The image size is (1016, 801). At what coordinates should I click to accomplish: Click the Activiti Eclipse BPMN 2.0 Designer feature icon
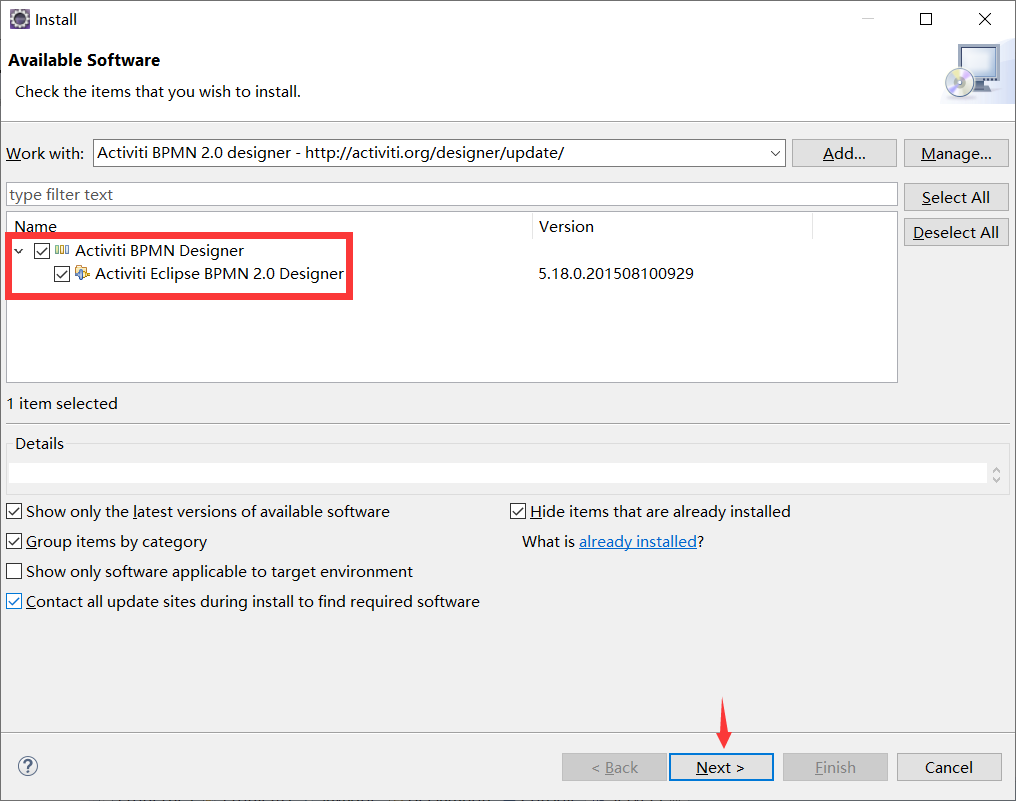point(82,273)
